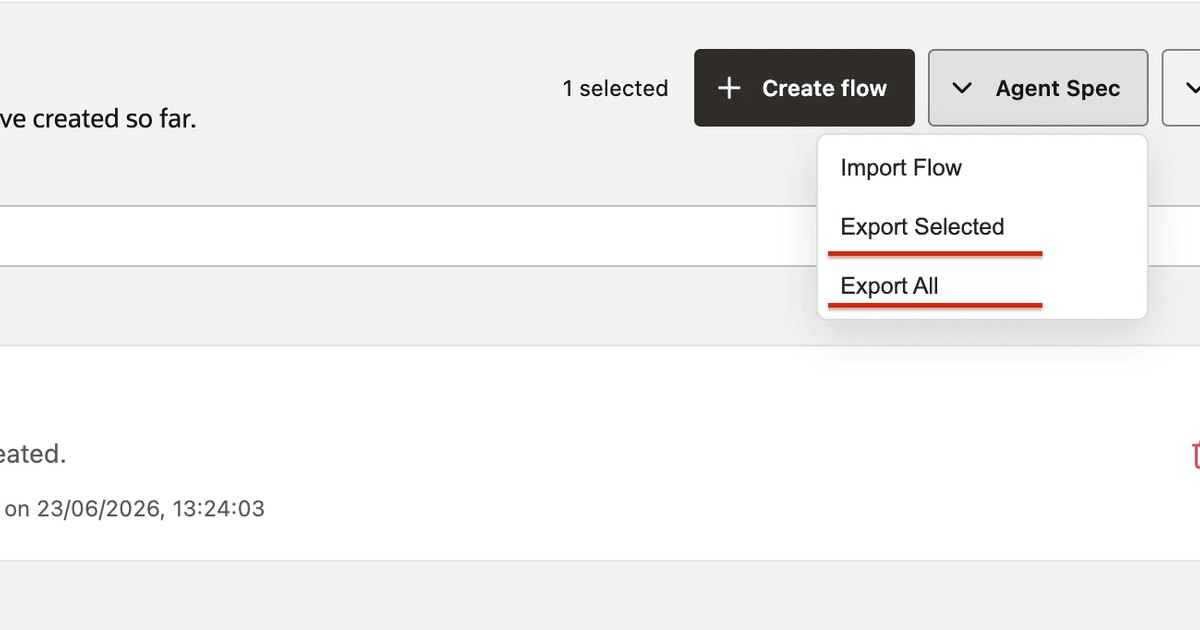
Task: Pick Export All in the dropdown
Action: [x=889, y=286]
